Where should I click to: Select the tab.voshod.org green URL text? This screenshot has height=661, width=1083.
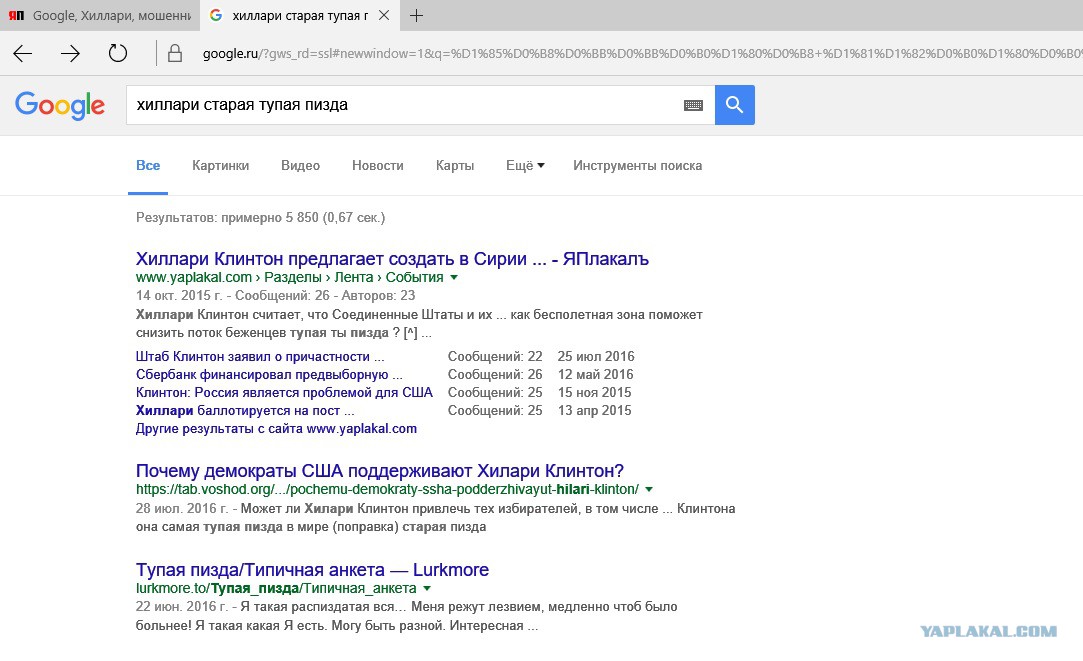pos(387,489)
